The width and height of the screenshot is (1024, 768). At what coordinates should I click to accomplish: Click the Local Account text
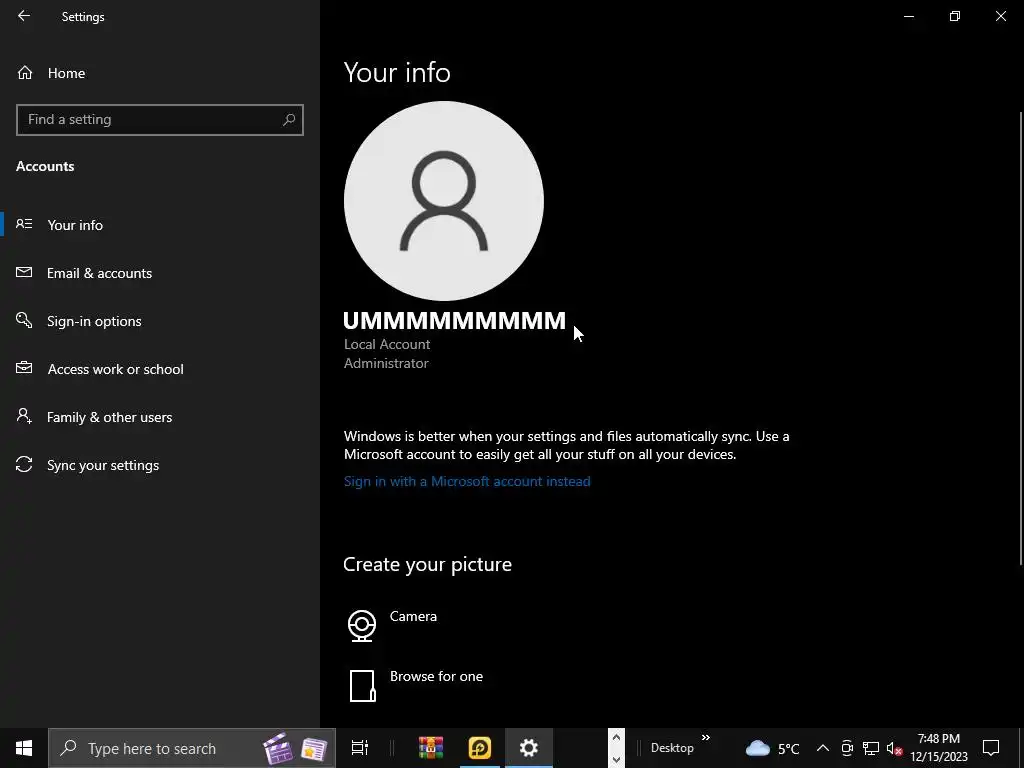(x=387, y=344)
